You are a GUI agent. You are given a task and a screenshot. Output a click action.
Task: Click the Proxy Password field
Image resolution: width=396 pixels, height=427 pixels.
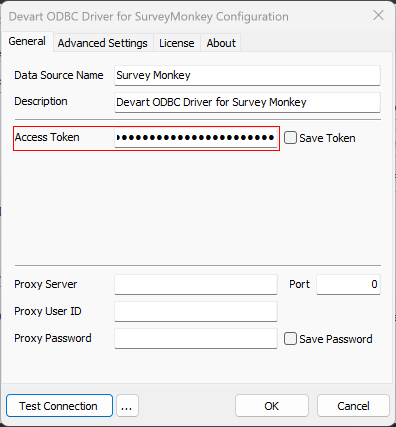[196, 338]
